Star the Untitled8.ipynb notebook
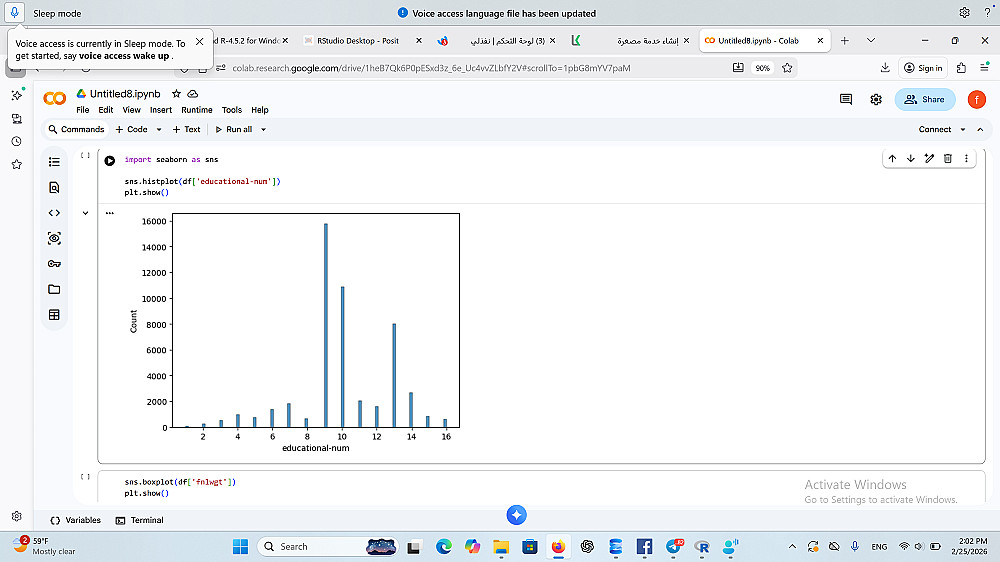 (x=177, y=94)
